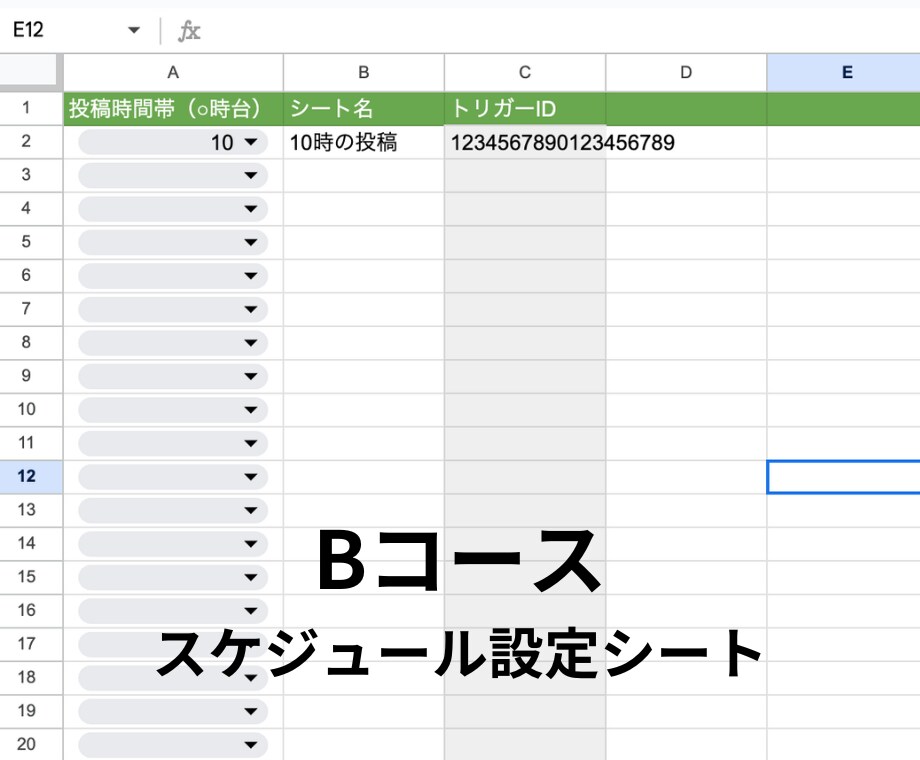Click cell D2 right of the trigger ID
The width and height of the screenshot is (920, 760).
(686, 143)
